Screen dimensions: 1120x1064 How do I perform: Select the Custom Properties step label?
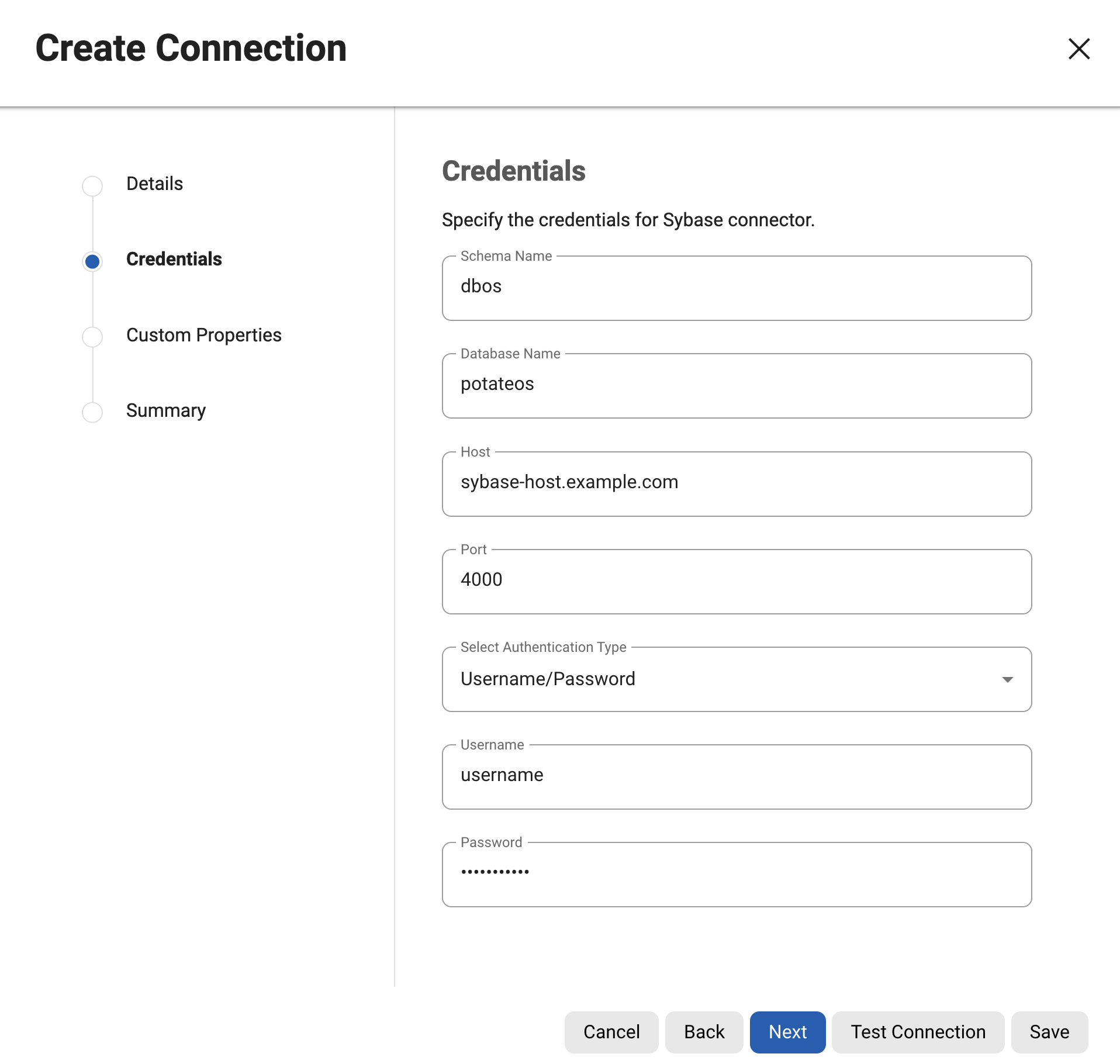(x=203, y=335)
